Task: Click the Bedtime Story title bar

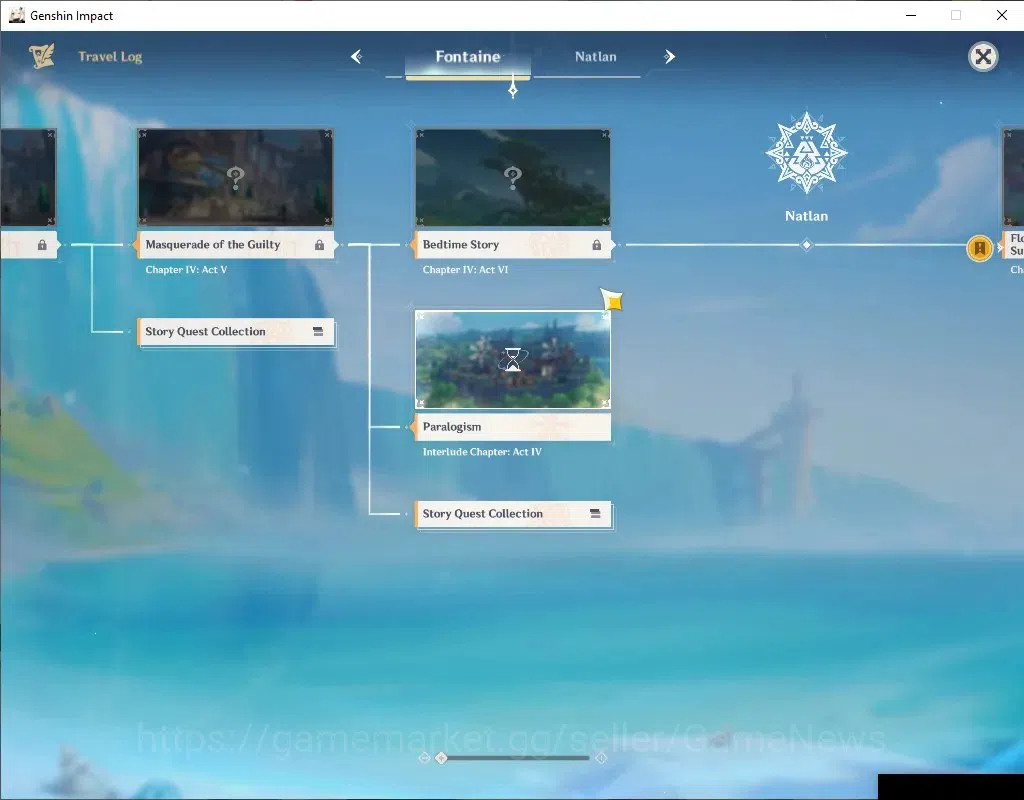Action: click(x=513, y=245)
